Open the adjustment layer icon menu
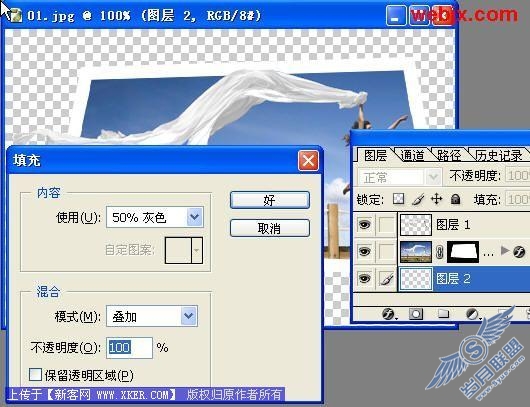 (x=472, y=314)
